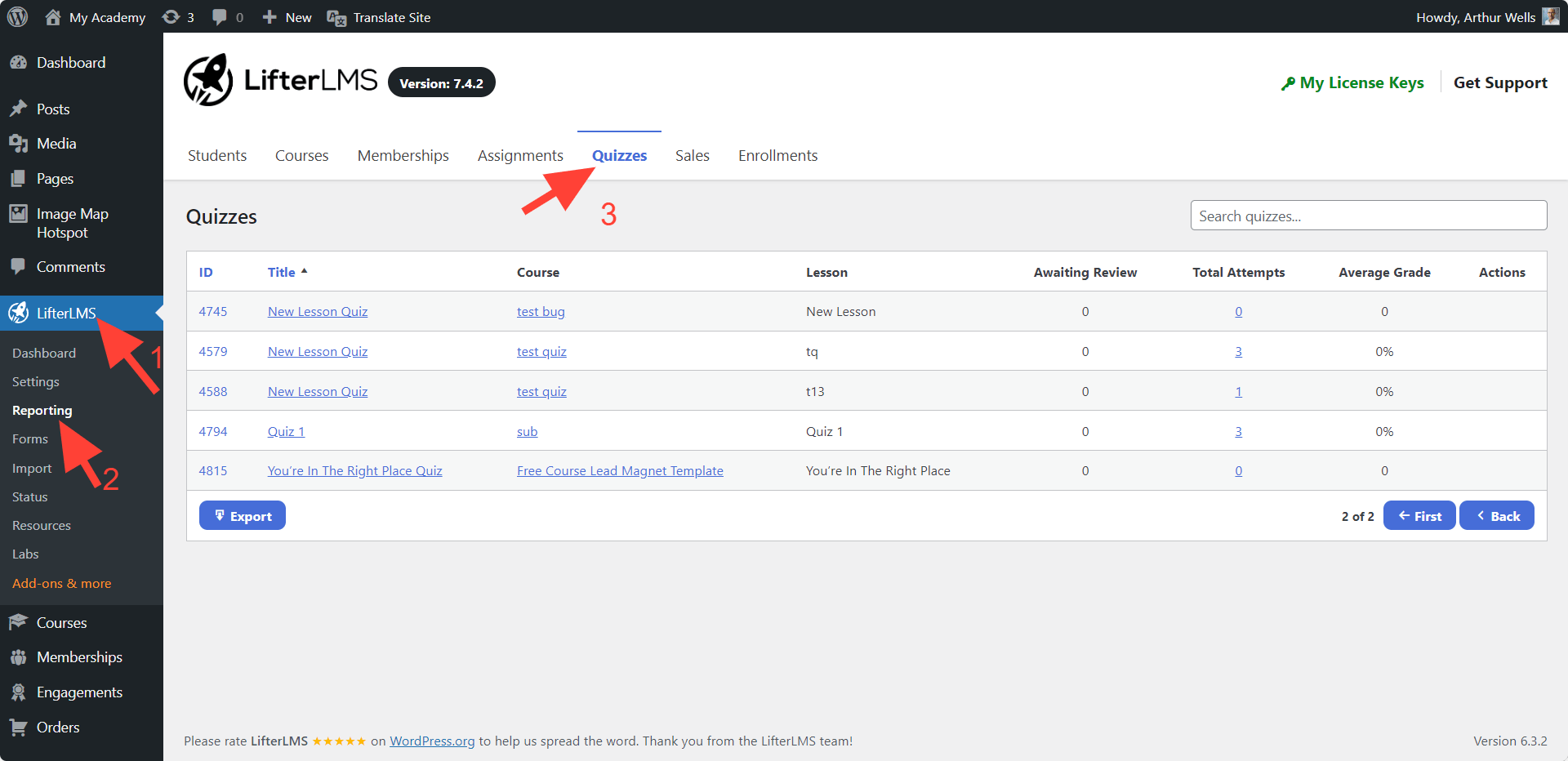Click Get Support link
Screen dimensions: 1568x761
point(1500,82)
